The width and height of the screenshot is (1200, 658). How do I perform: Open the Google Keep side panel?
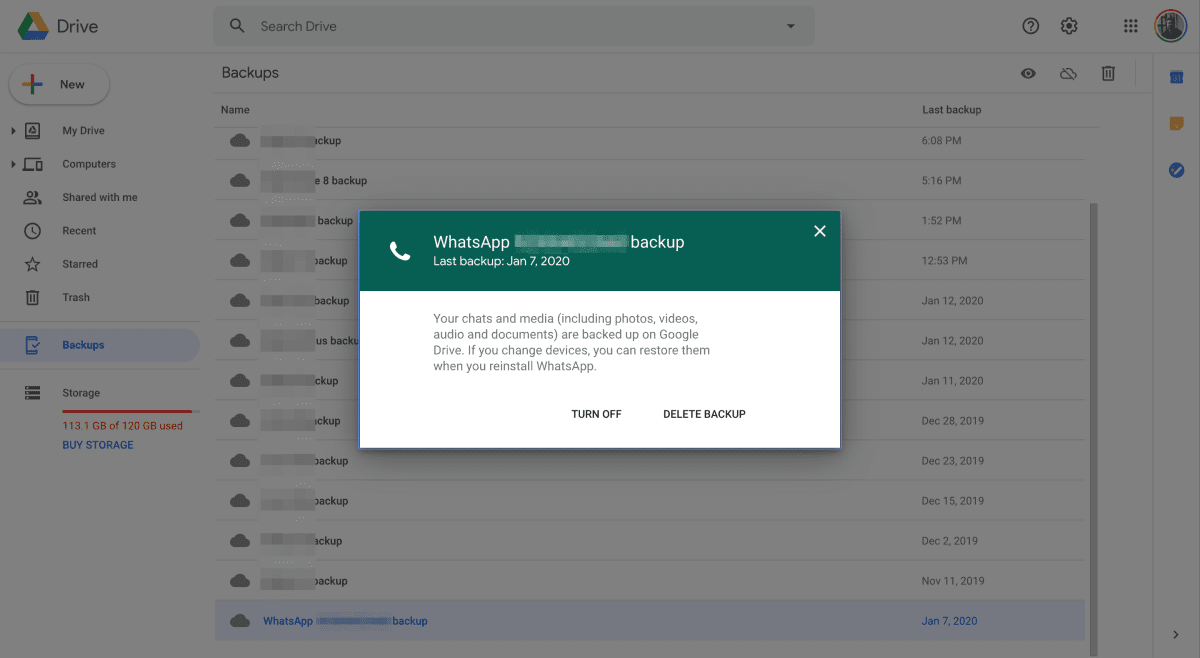(x=1177, y=123)
